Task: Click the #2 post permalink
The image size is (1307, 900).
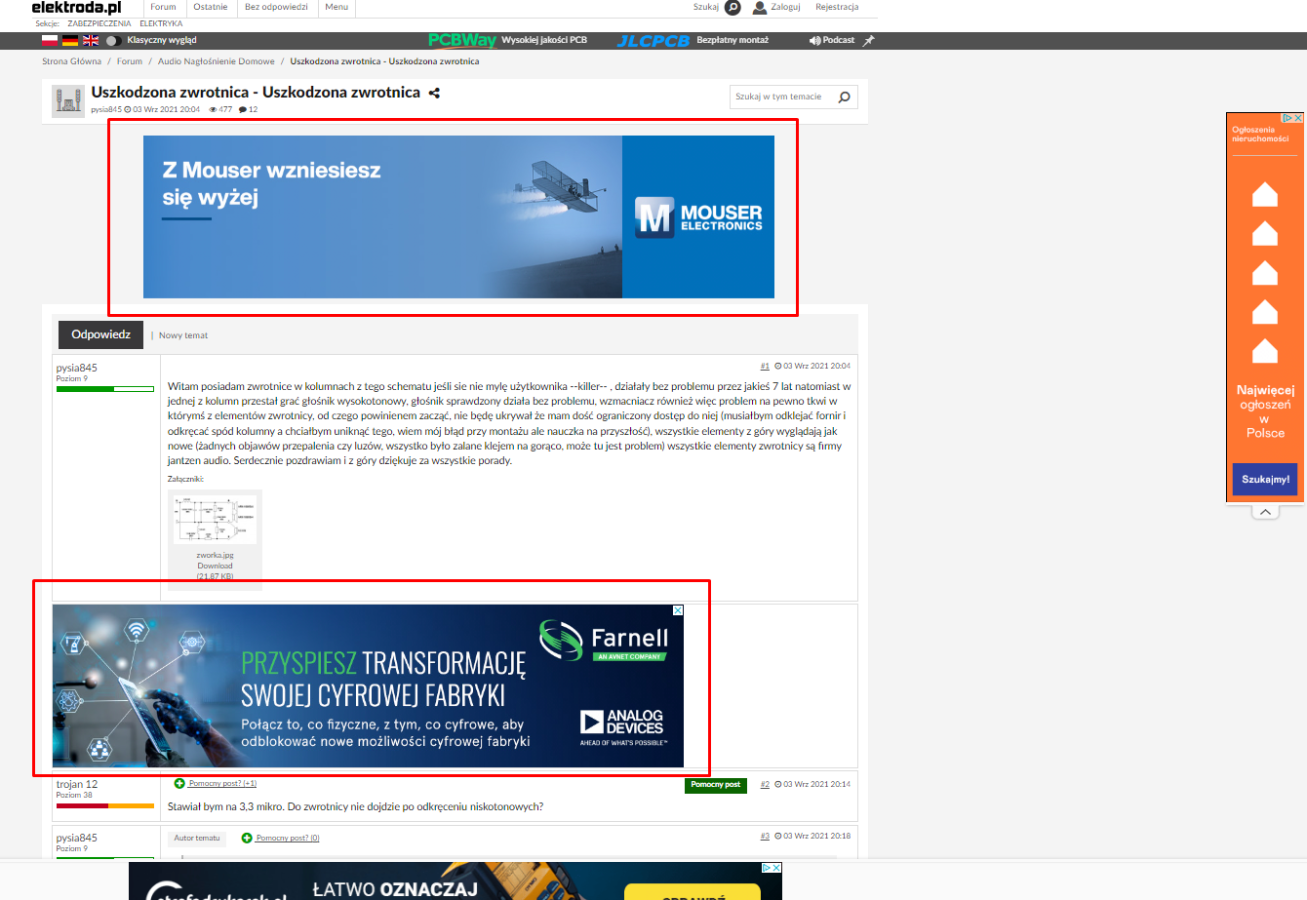Action: [x=765, y=784]
